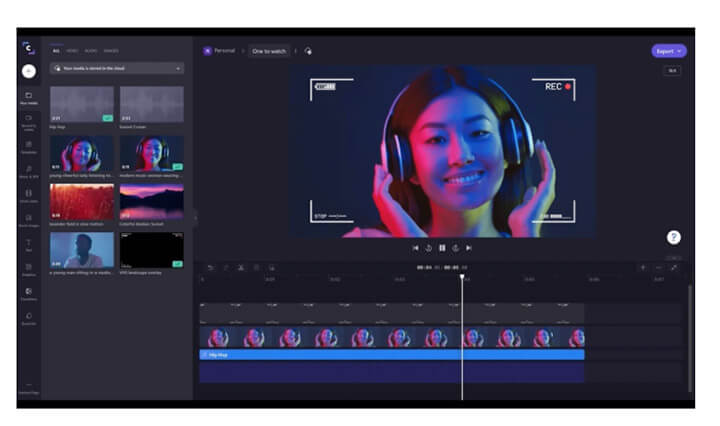Skip to the start of the video
Viewport: 720px width, 426px height.
pos(415,247)
